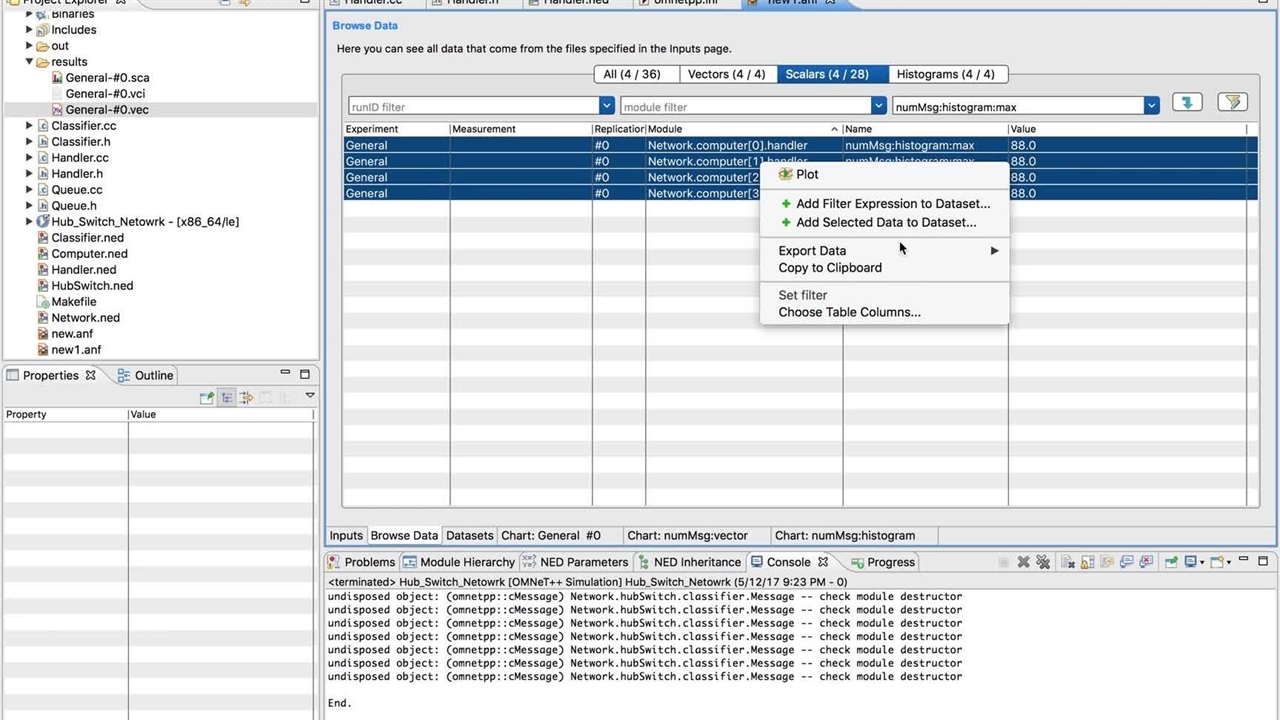Image resolution: width=1280 pixels, height=720 pixels.
Task: Toggle Show Categories in the Properties panel
Action: (227, 397)
